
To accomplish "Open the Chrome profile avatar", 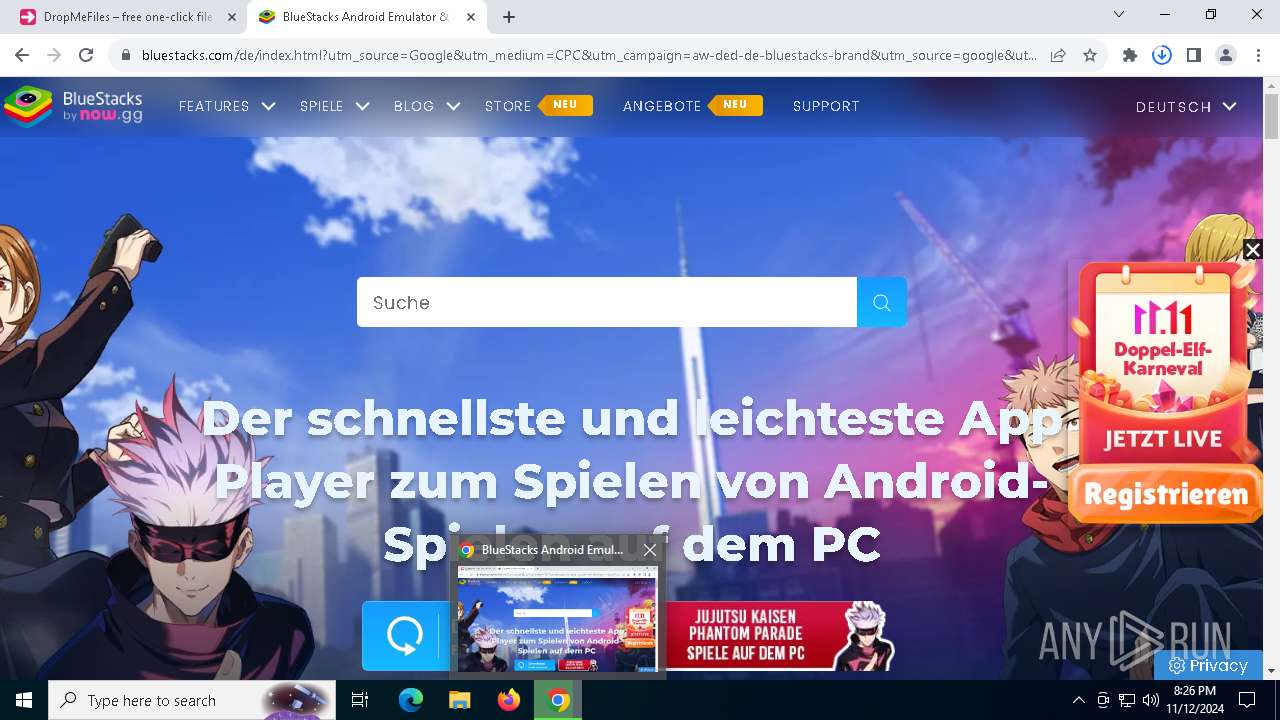I will 1225,55.
